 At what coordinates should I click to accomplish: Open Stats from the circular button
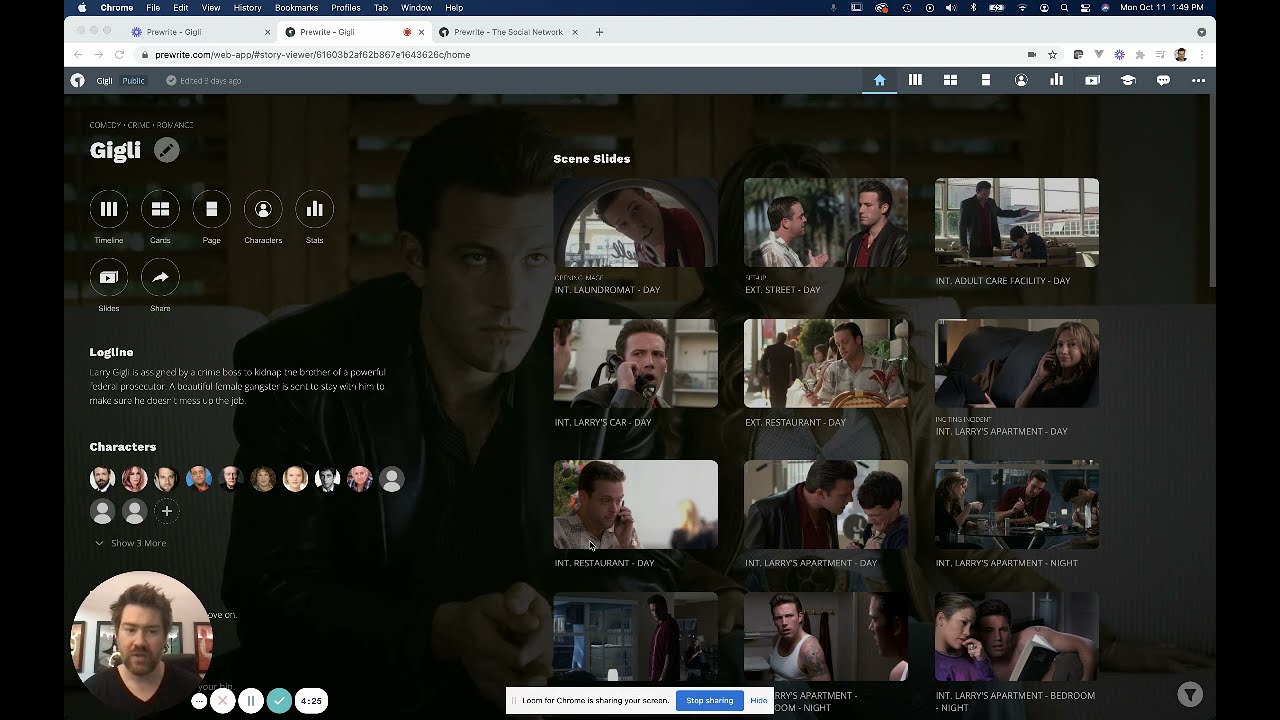pos(315,209)
